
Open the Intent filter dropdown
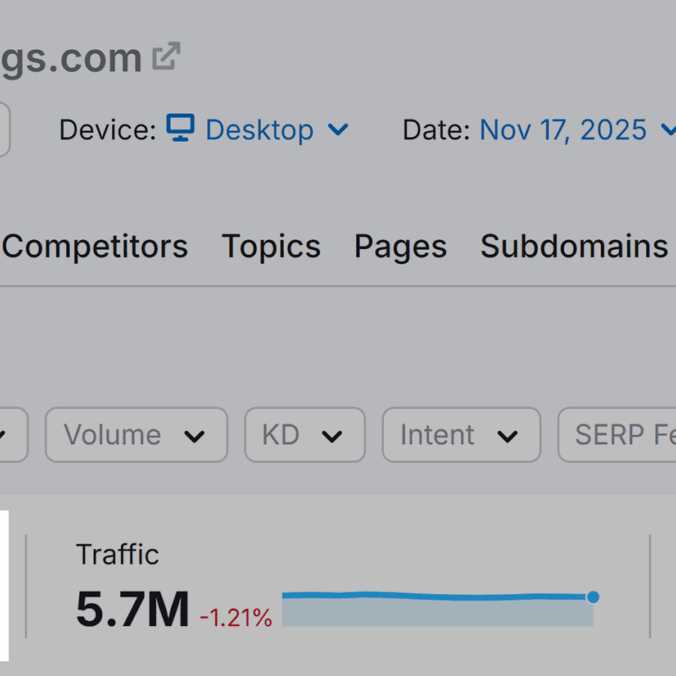461,435
